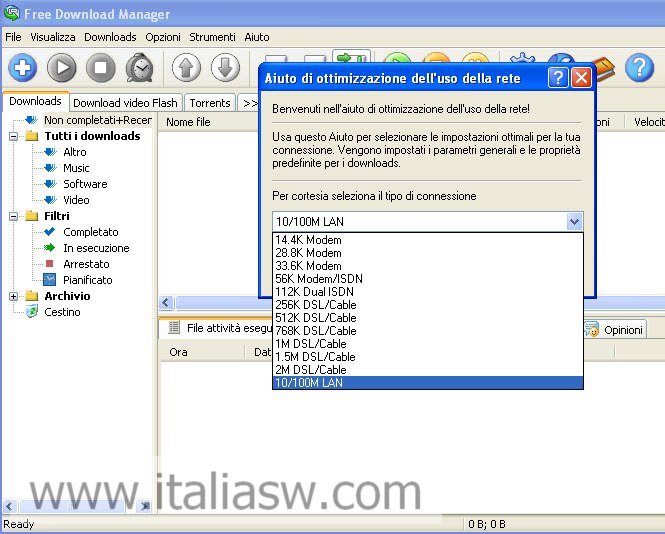Click the red Arrestato square icon
This screenshot has height=534, width=665.
50,264
